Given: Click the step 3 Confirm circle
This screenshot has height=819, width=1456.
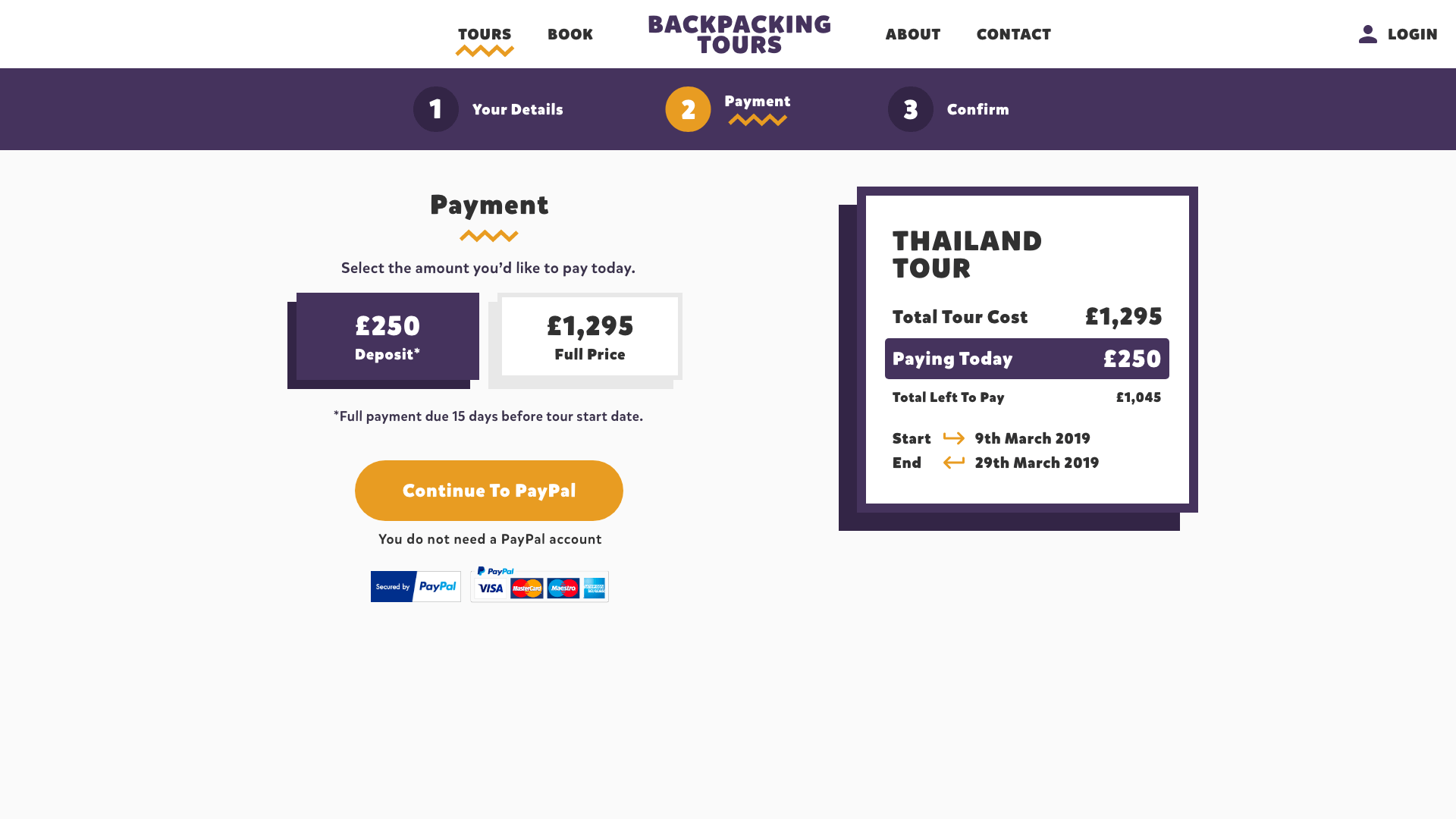Looking at the screenshot, I should click(911, 109).
